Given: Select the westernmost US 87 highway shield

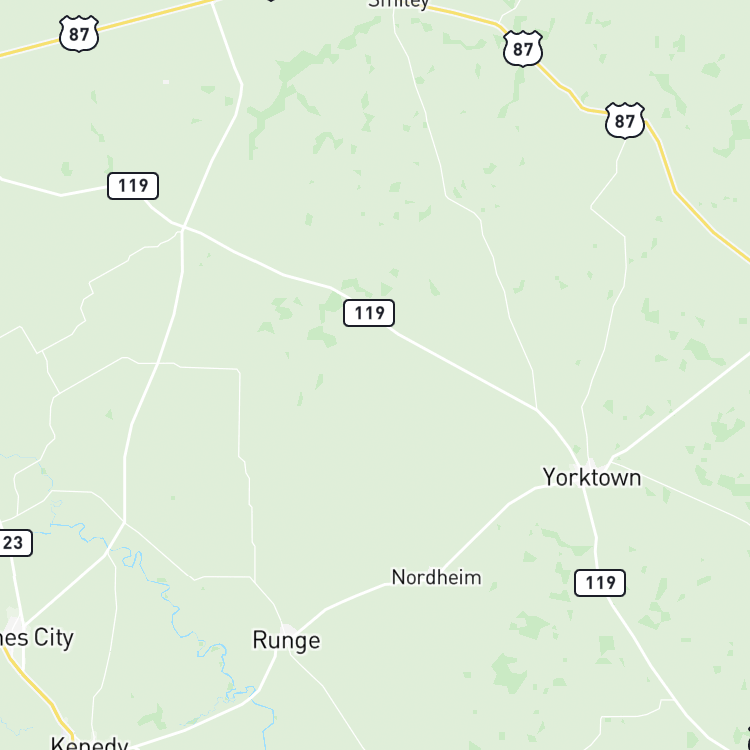Looking at the screenshot, I should (79, 33).
